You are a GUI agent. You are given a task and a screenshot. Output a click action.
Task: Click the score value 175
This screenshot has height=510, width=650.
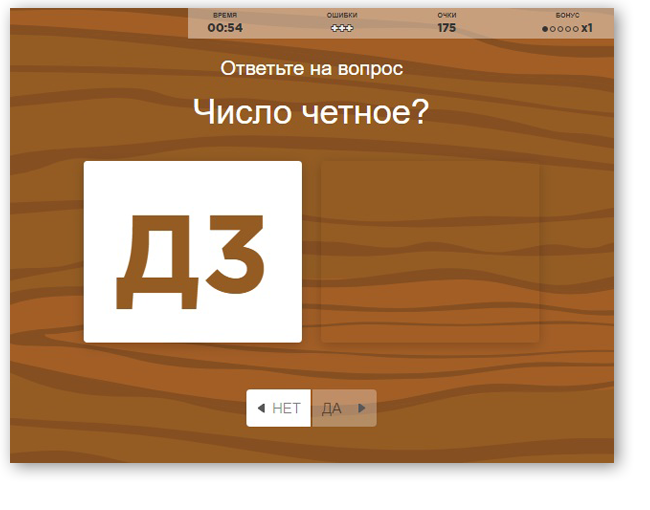[x=446, y=28]
